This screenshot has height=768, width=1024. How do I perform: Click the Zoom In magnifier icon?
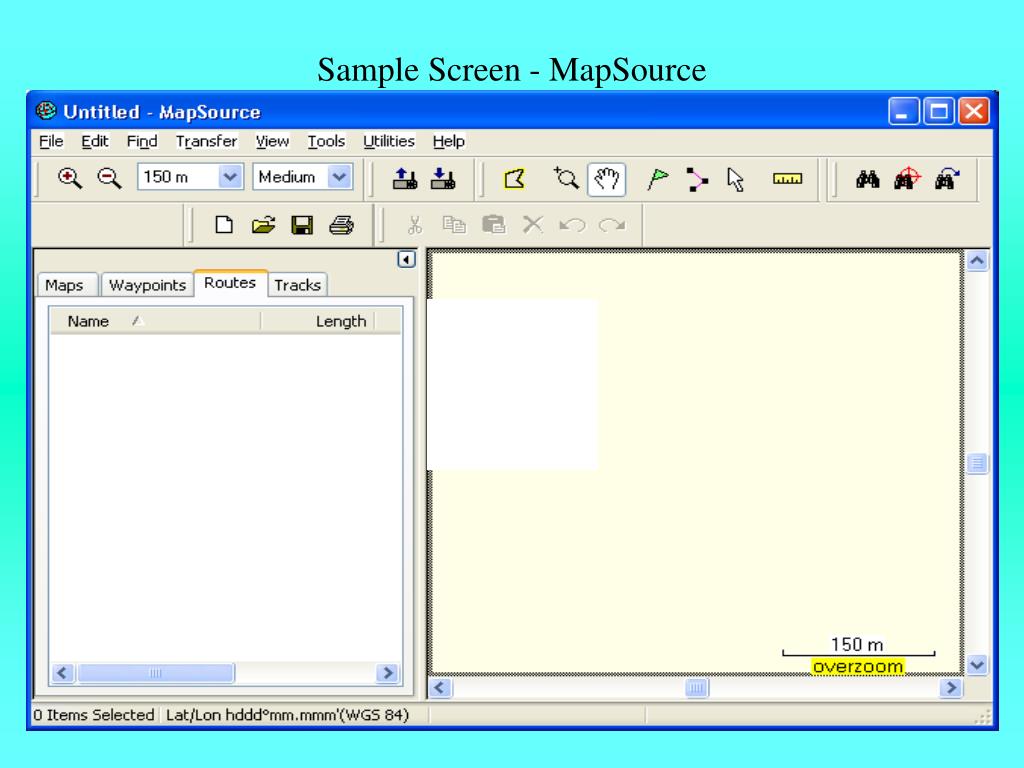[x=69, y=178]
